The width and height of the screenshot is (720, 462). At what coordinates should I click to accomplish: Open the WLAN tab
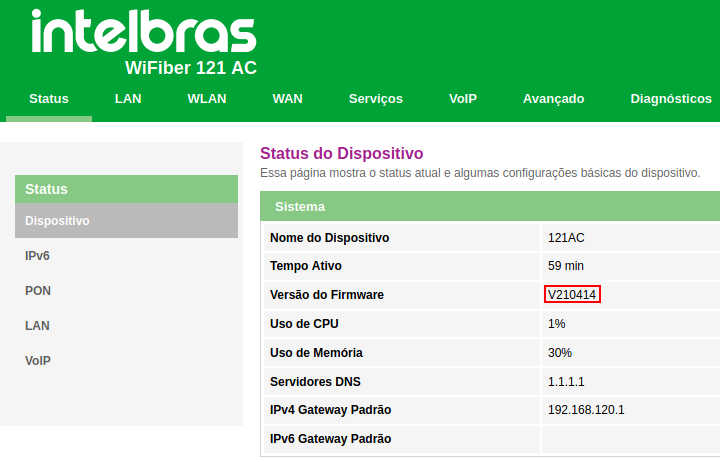(207, 99)
